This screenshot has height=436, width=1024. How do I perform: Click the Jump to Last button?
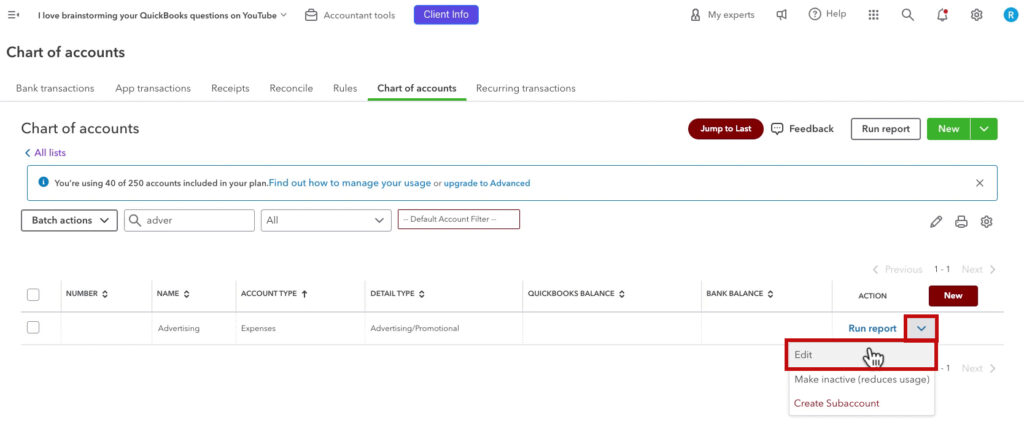pyautogui.click(x=726, y=129)
